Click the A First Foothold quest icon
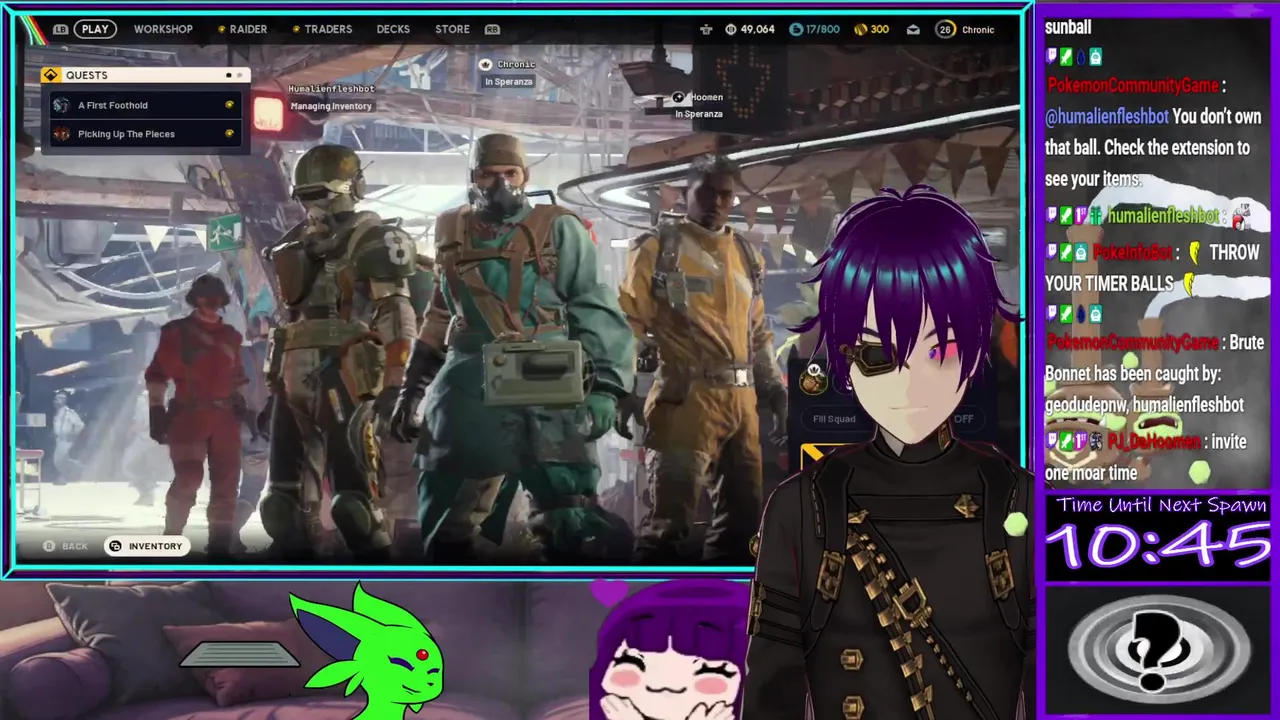 point(62,105)
